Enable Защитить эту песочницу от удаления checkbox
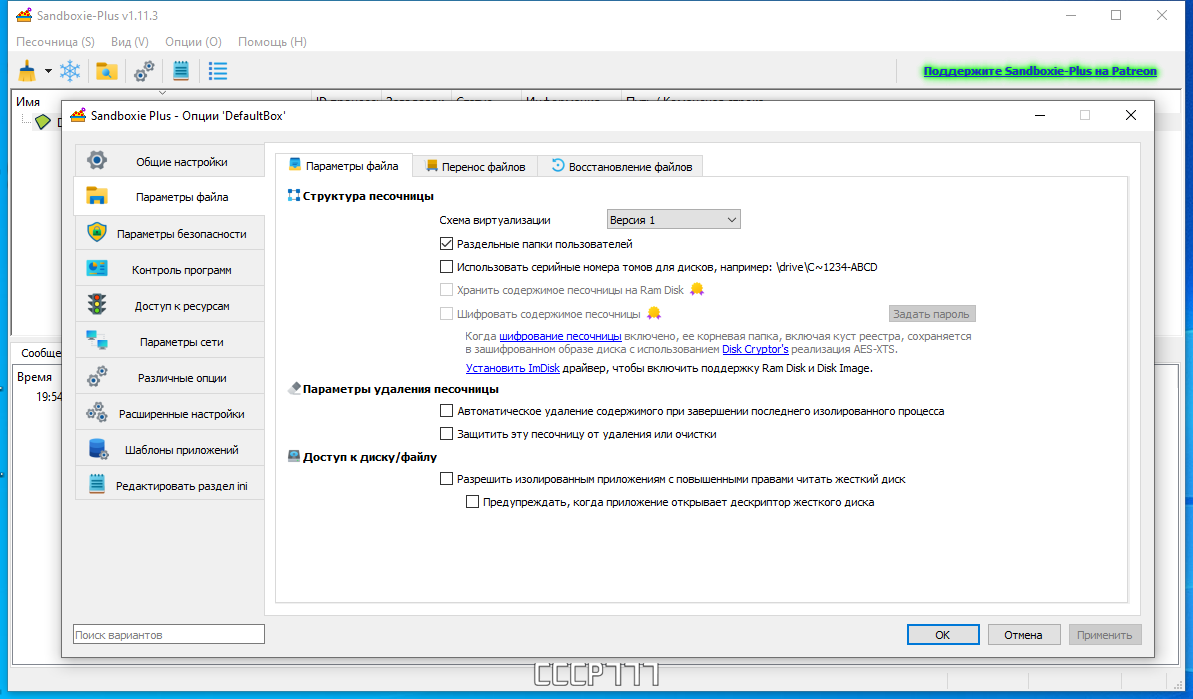Viewport: 1193px width, 699px height. pyautogui.click(x=447, y=434)
